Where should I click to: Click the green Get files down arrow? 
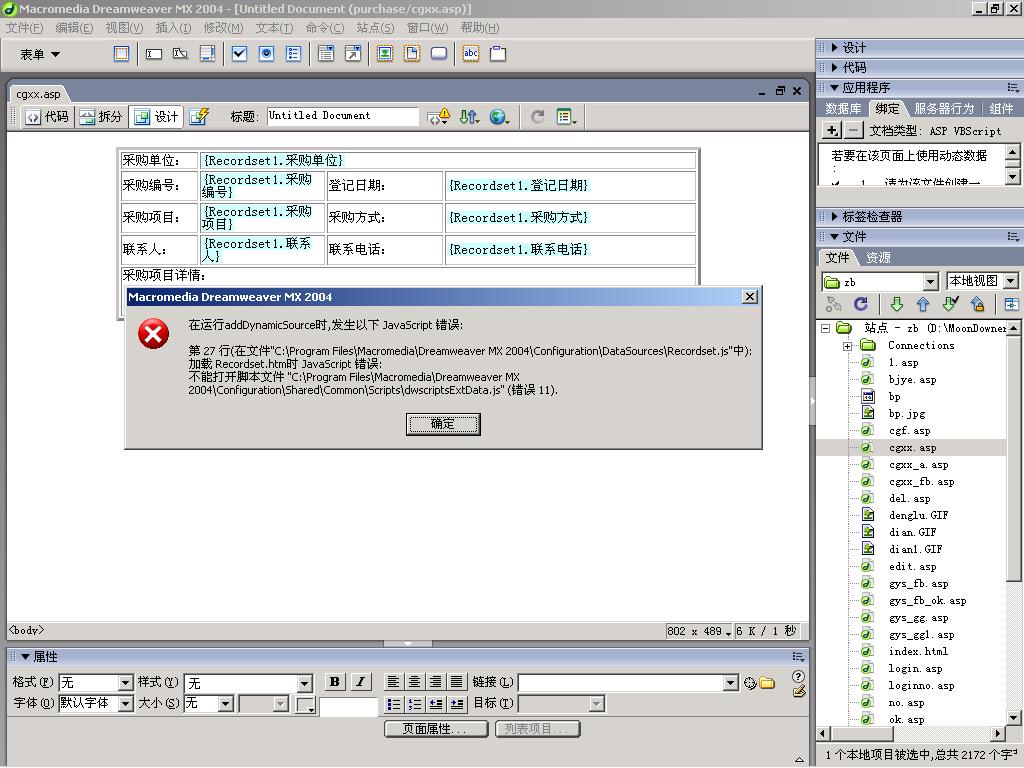coord(896,305)
